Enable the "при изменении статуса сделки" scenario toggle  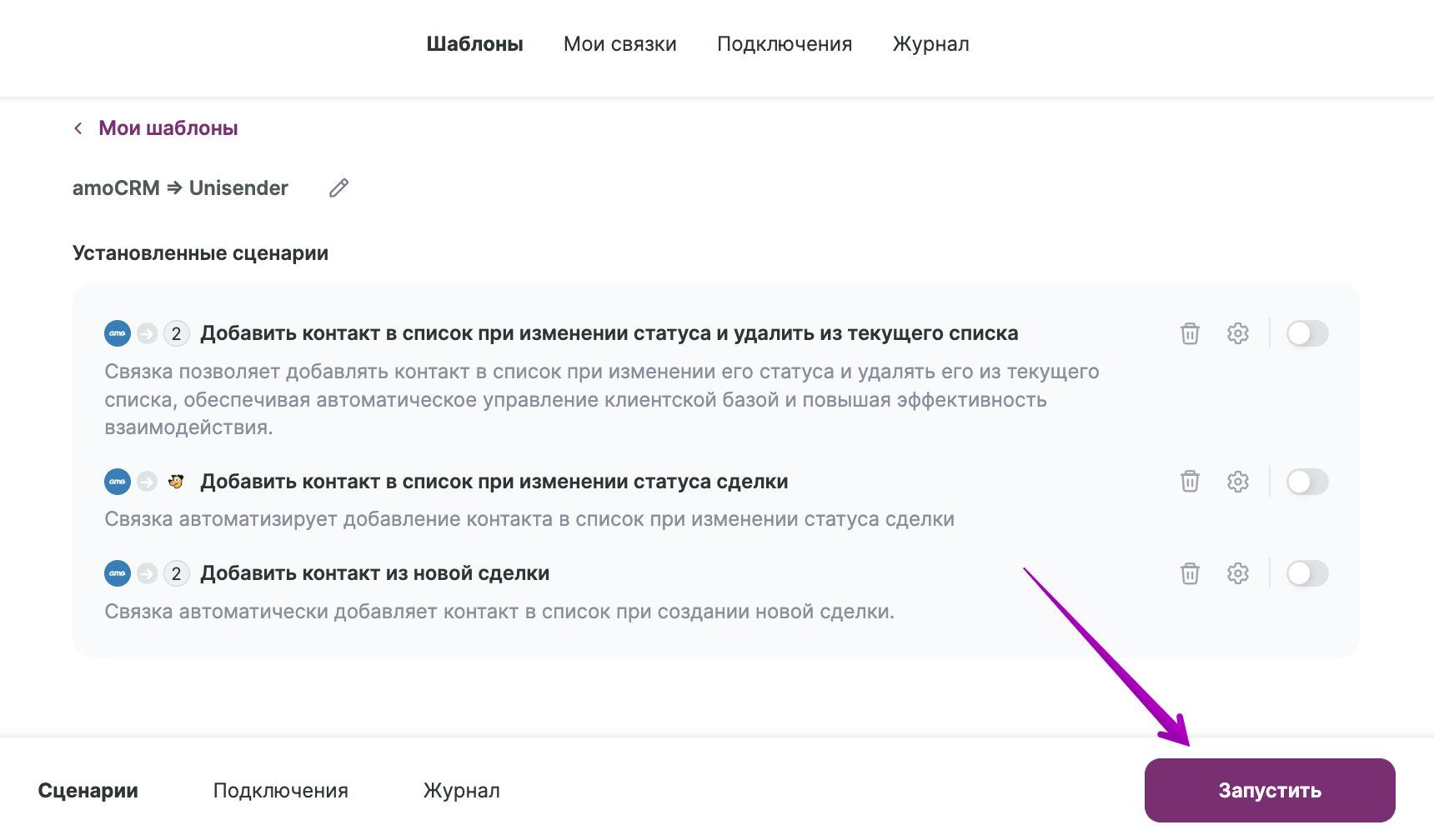pyautogui.click(x=1307, y=482)
